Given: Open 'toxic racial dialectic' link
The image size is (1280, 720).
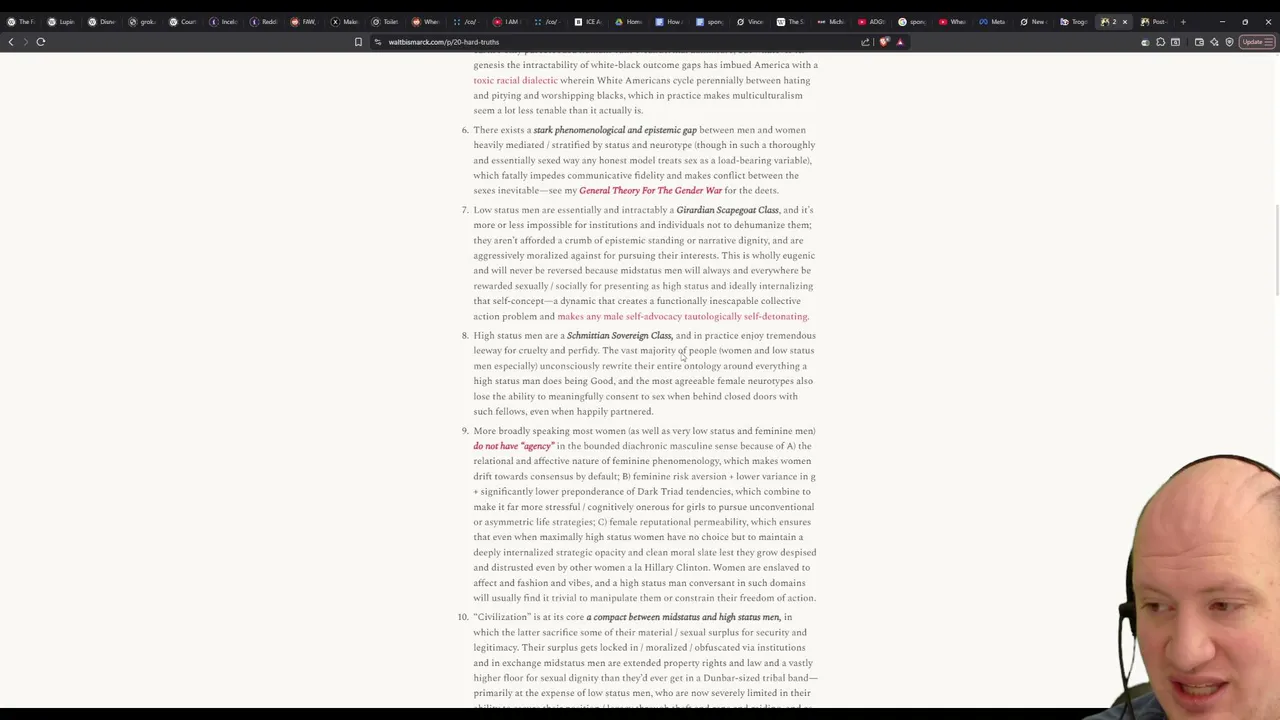Looking at the screenshot, I should pos(516,80).
